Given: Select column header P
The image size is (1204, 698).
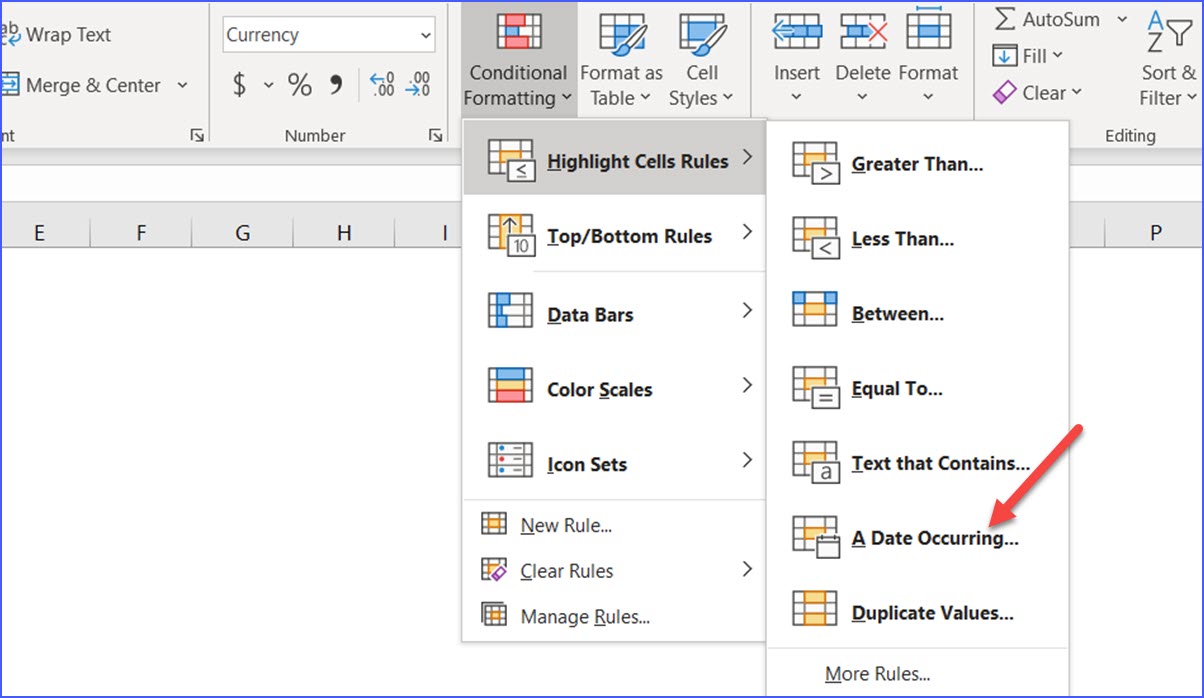Looking at the screenshot, I should [1155, 232].
